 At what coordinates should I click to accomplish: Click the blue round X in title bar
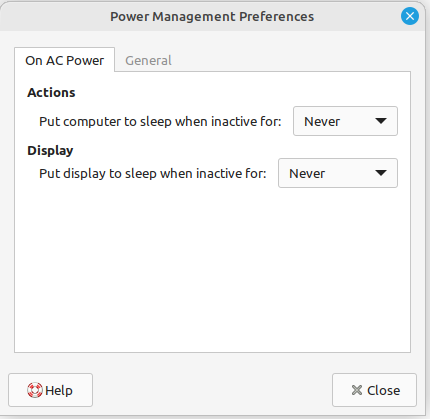[x=410, y=16]
